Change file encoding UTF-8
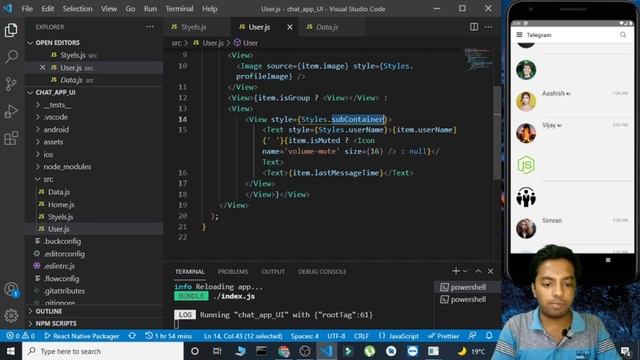This screenshot has height=360, width=640. 336,336
